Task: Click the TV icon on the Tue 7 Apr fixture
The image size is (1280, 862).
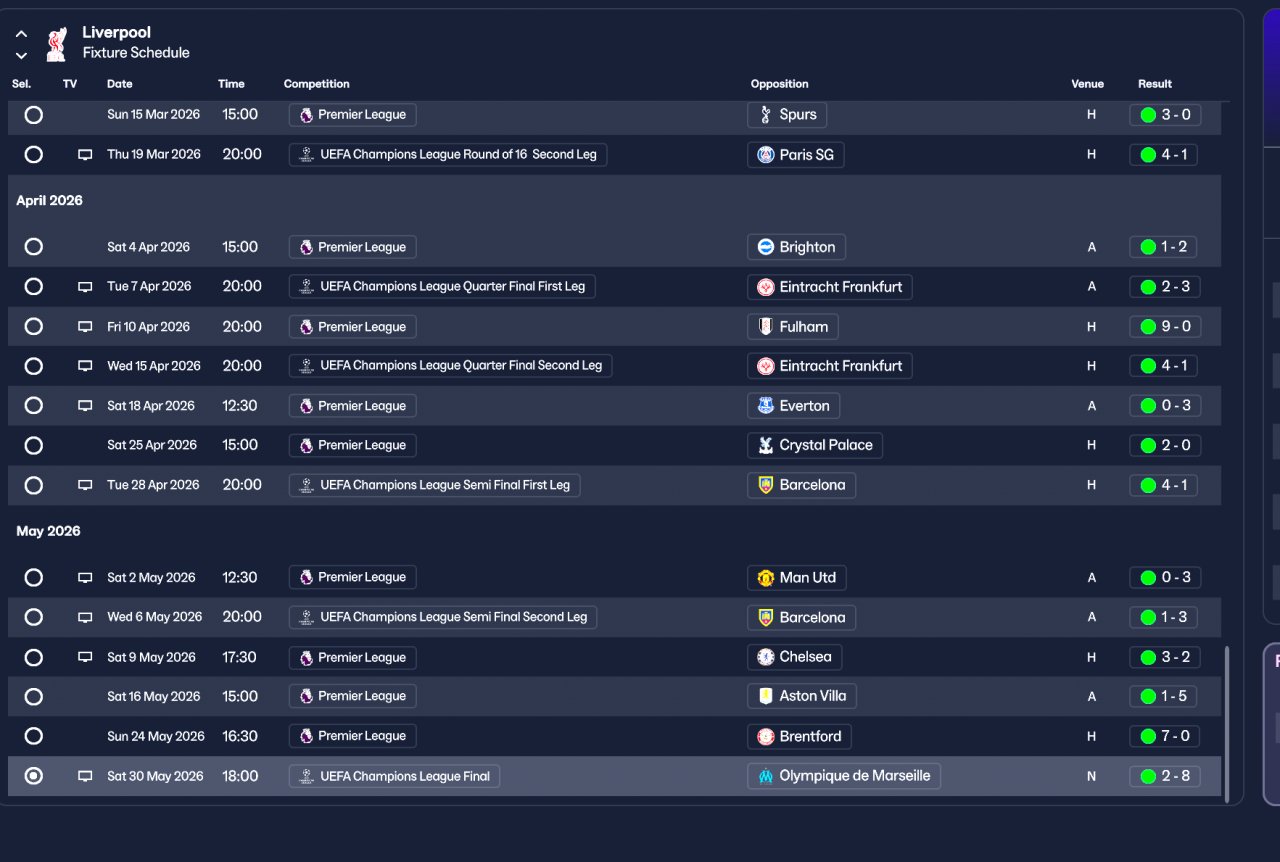Action: click(x=85, y=287)
